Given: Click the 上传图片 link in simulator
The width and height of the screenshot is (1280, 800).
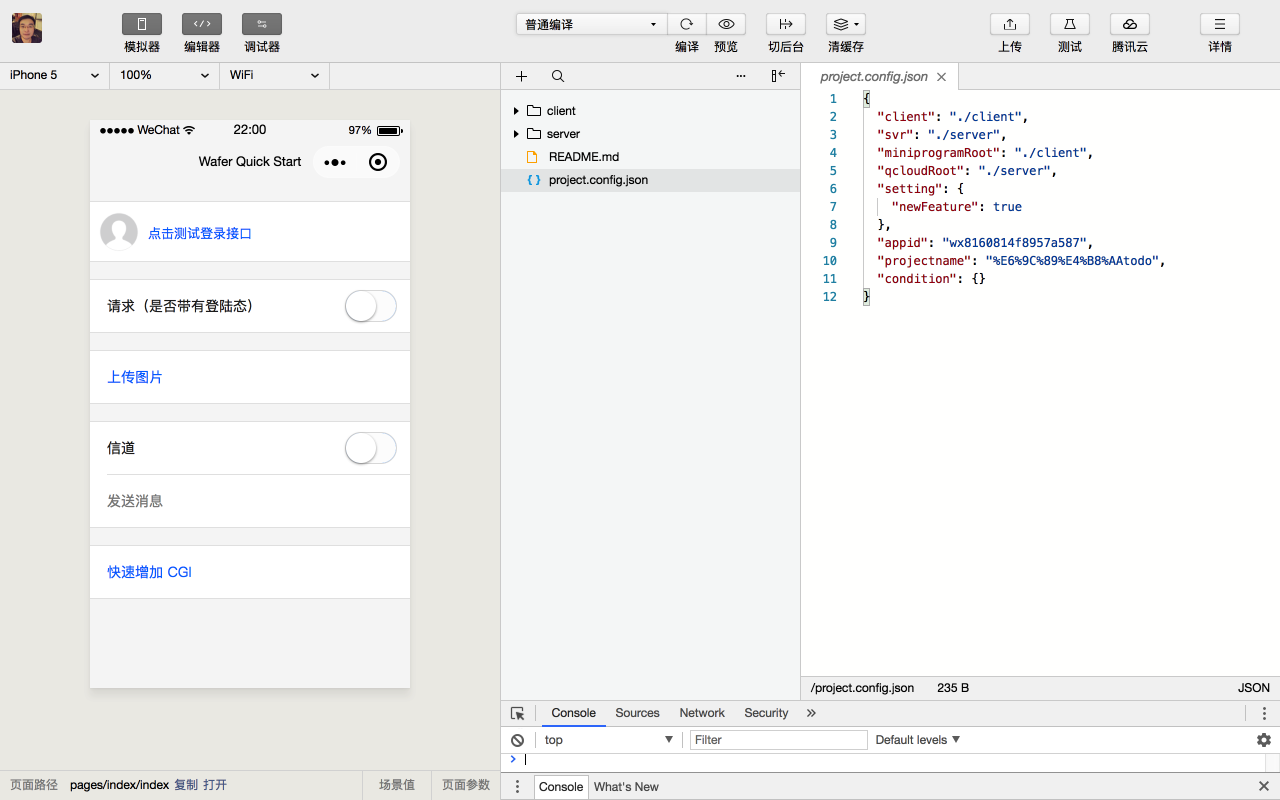Looking at the screenshot, I should pyautogui.click(x=135, y=377).
